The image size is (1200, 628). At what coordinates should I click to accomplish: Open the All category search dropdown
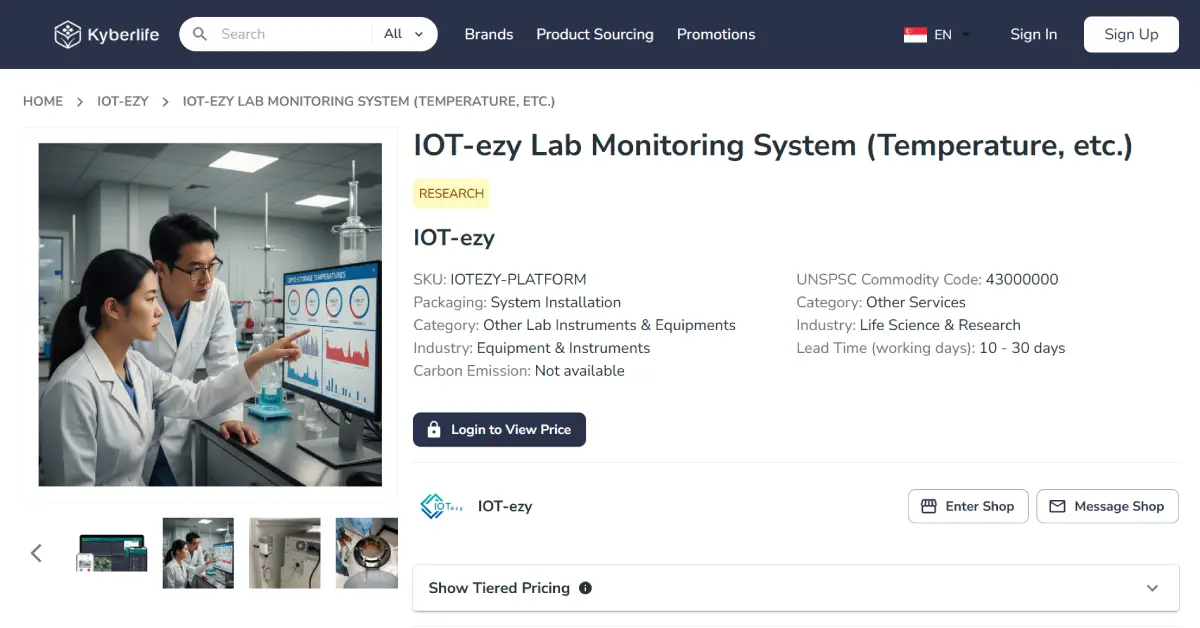pos(404,34)
